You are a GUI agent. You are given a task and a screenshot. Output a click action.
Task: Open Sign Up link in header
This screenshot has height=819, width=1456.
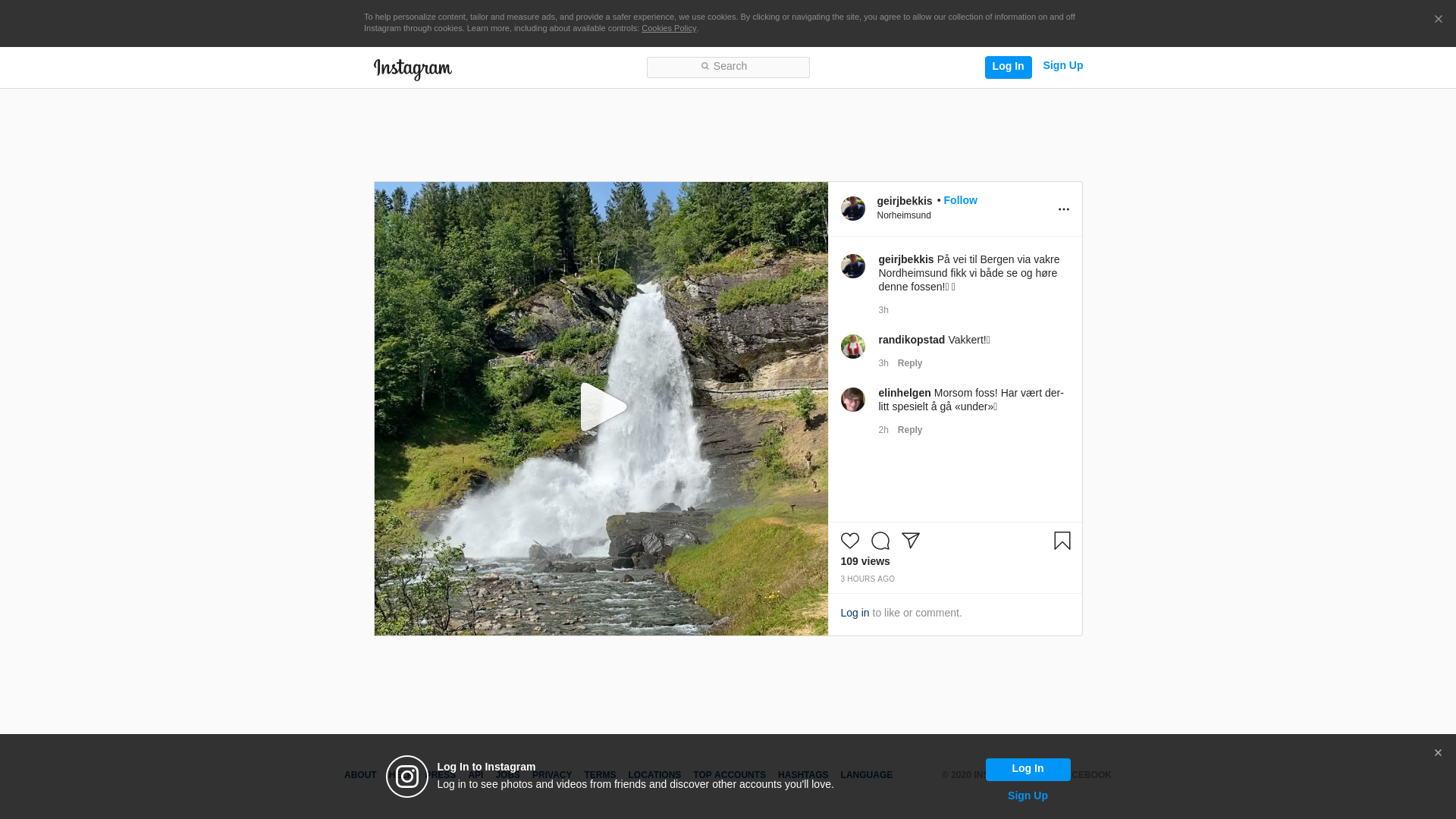point(1062,66)
